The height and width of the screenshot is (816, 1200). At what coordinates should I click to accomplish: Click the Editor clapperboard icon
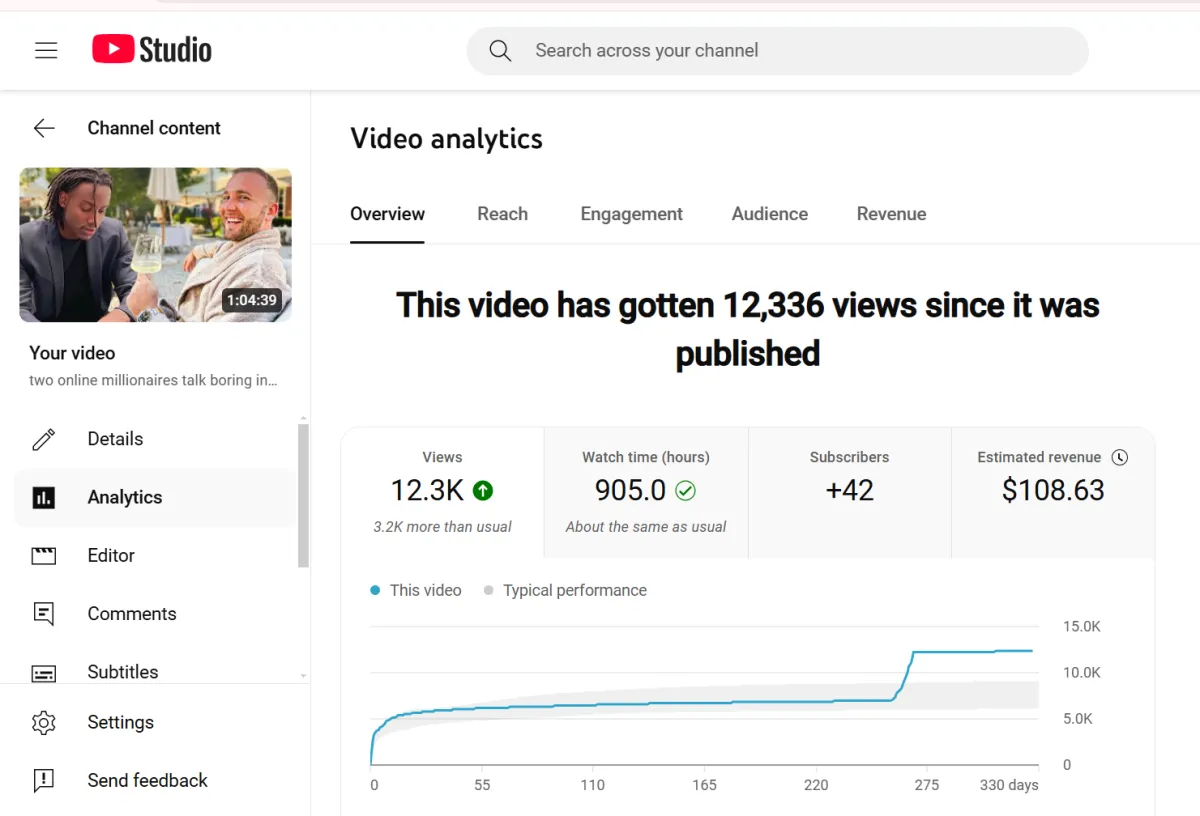click(44, 555)
